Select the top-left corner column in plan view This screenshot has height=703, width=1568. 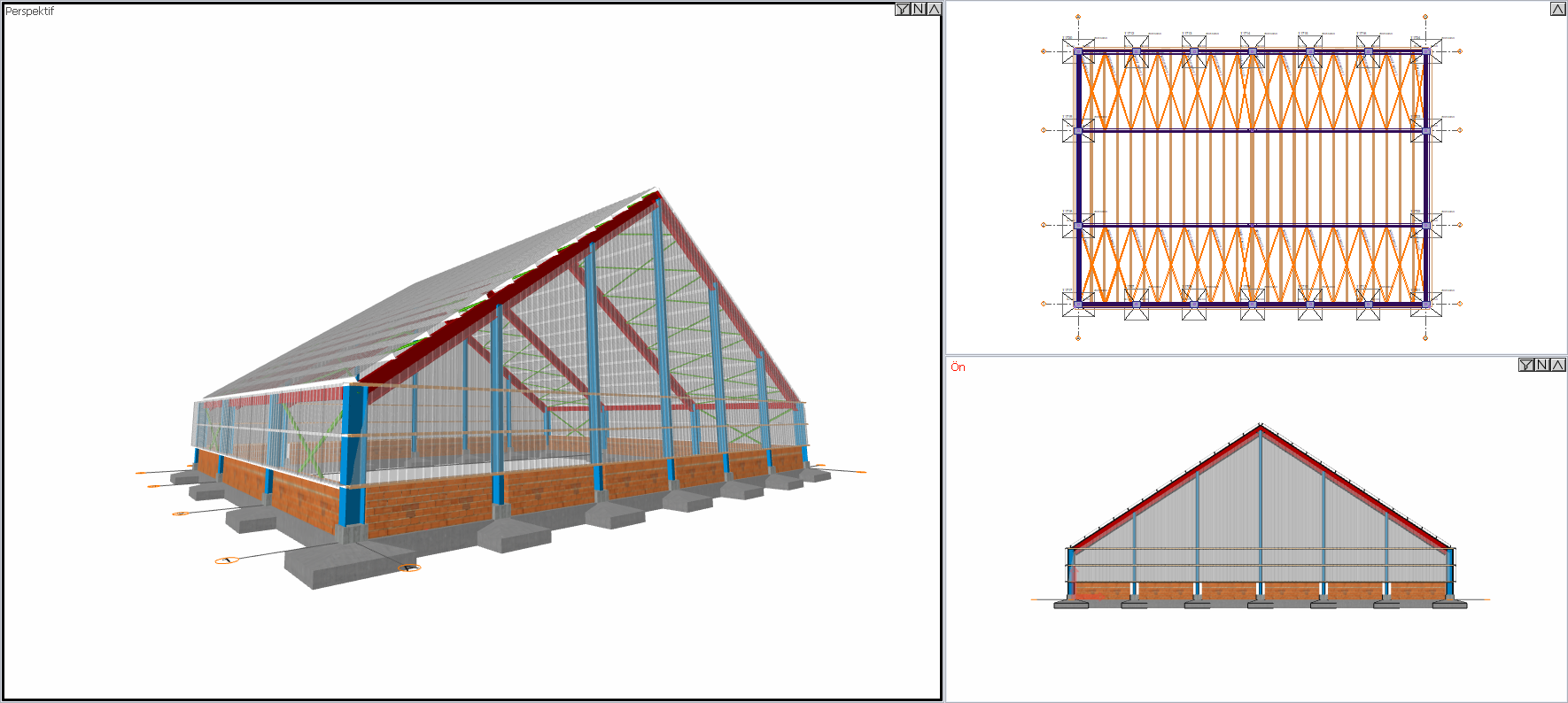pyautogui.click(x=1078, y=51)
